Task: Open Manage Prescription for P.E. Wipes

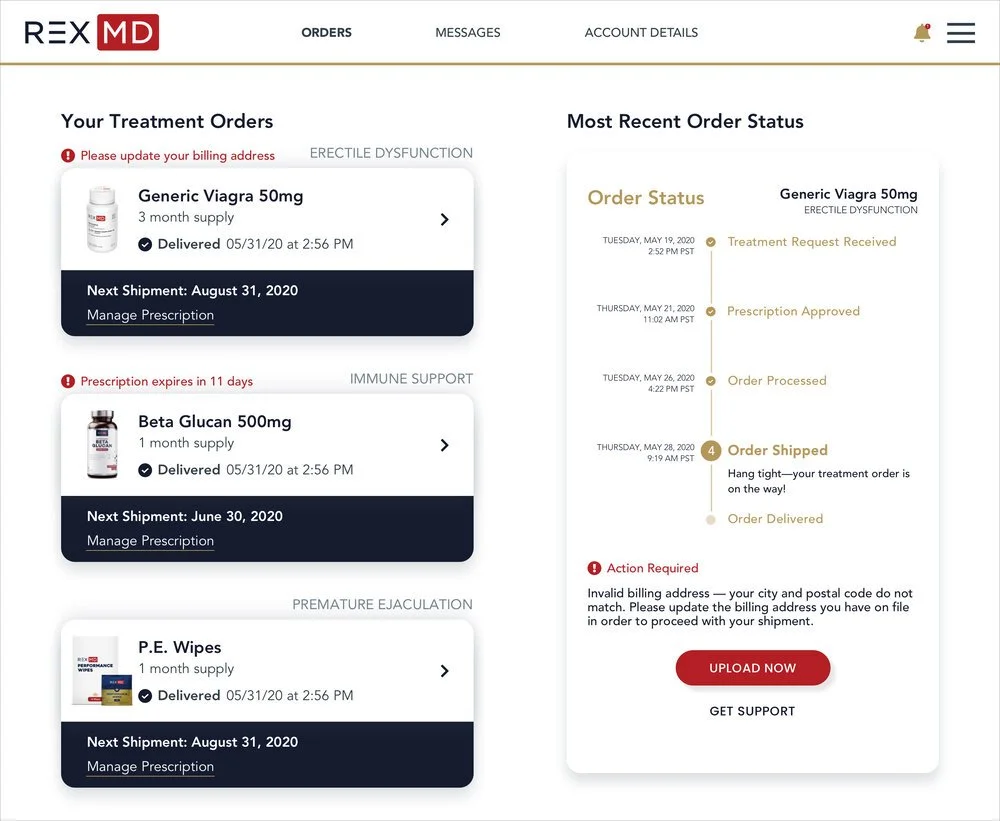Action: pyautogui.click(x=151, y=767)
